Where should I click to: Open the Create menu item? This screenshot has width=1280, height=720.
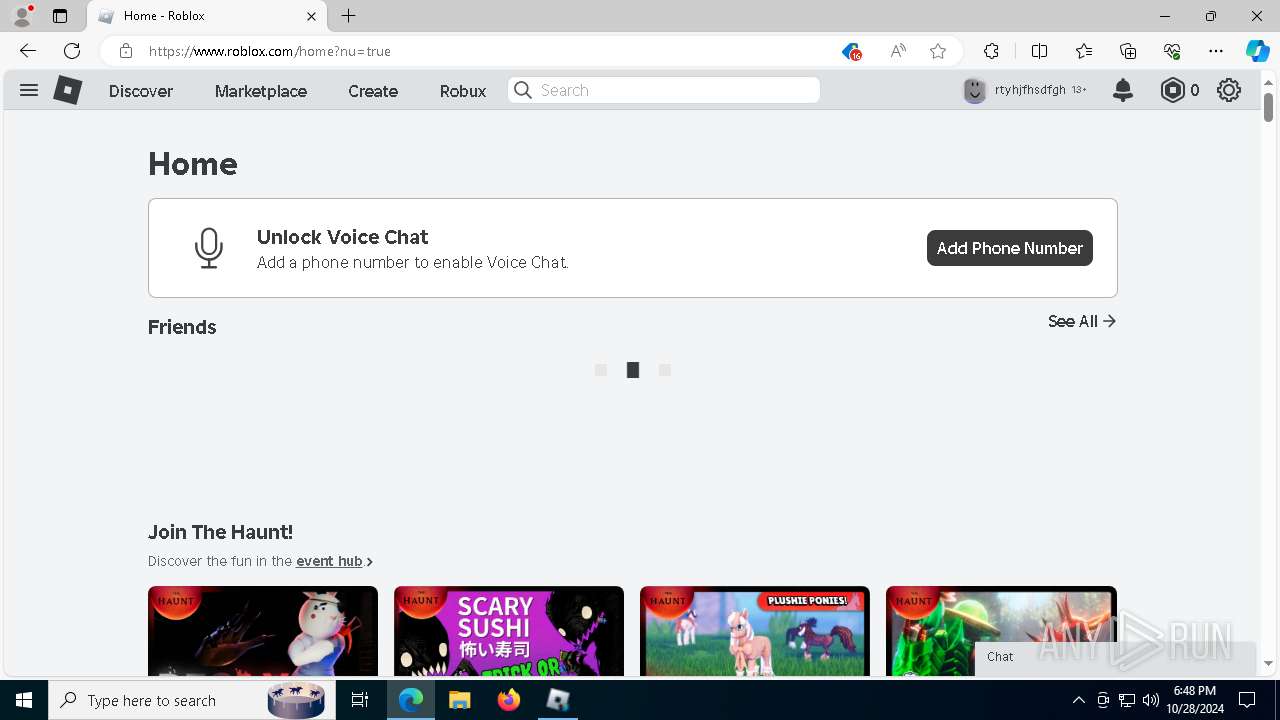[x=373, y=90]
